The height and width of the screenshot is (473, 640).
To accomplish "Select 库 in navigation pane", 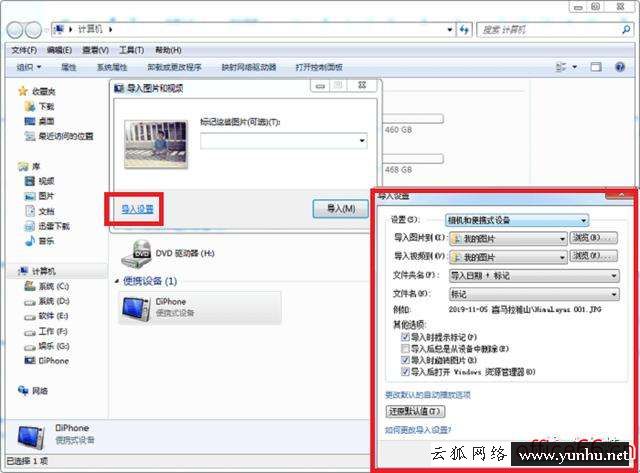I will 29,166.
